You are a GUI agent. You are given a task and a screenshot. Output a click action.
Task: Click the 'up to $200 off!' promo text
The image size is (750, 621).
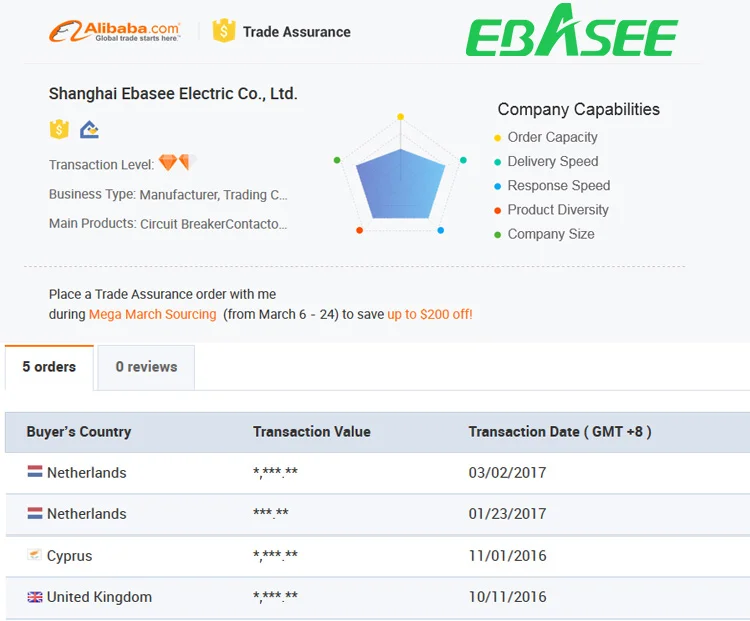430,314
